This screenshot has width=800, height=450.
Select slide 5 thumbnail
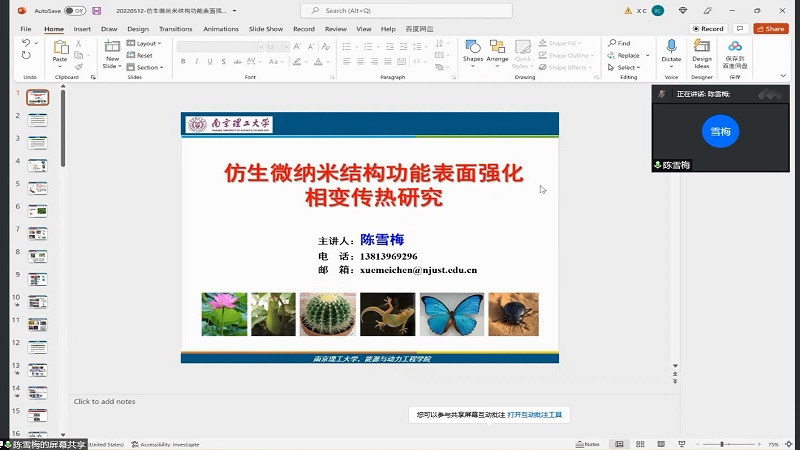[x=37, y=188]
